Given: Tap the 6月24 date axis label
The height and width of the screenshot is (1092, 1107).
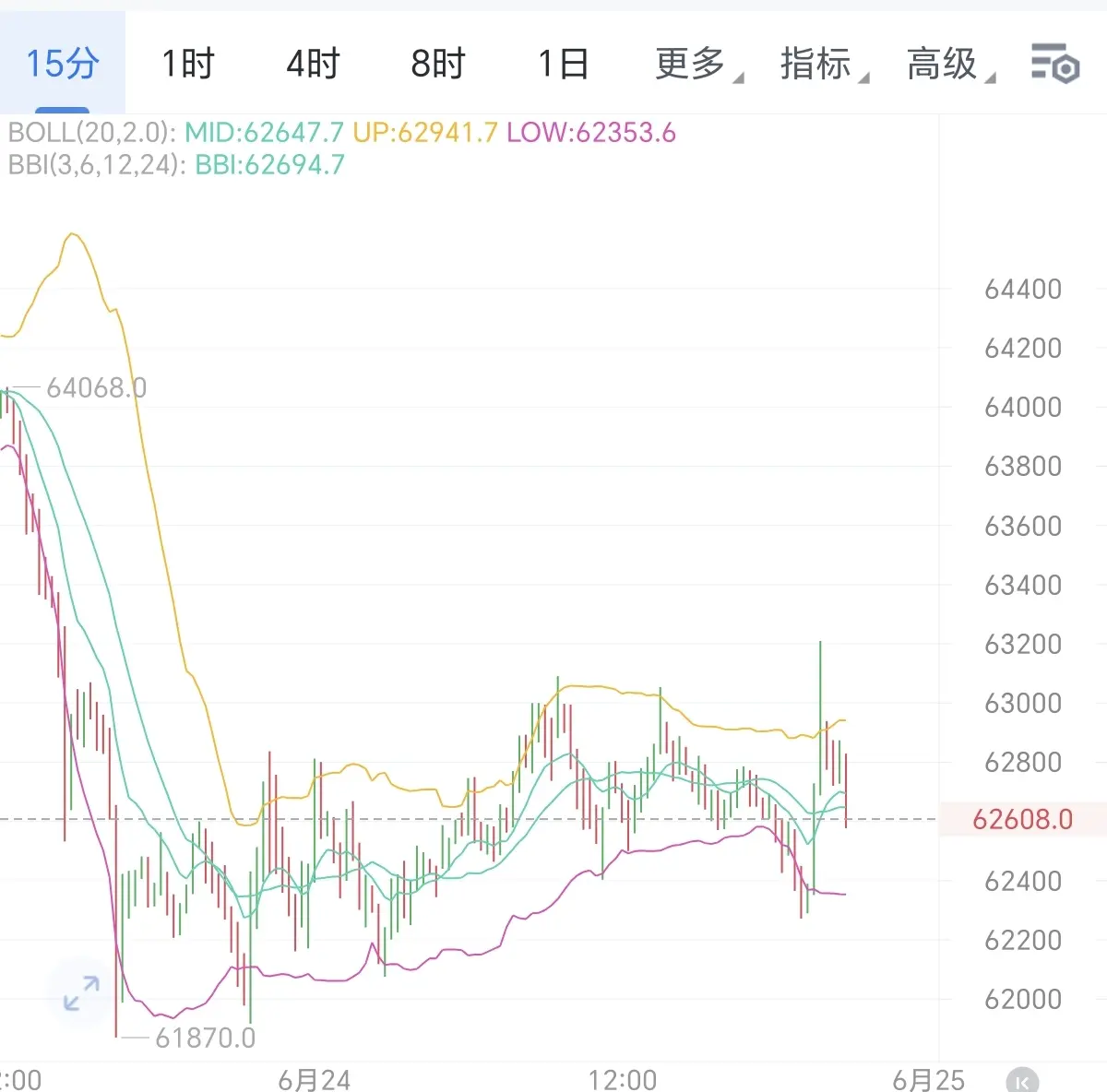Looking at the screenshot, I should tap(315, 1080).
